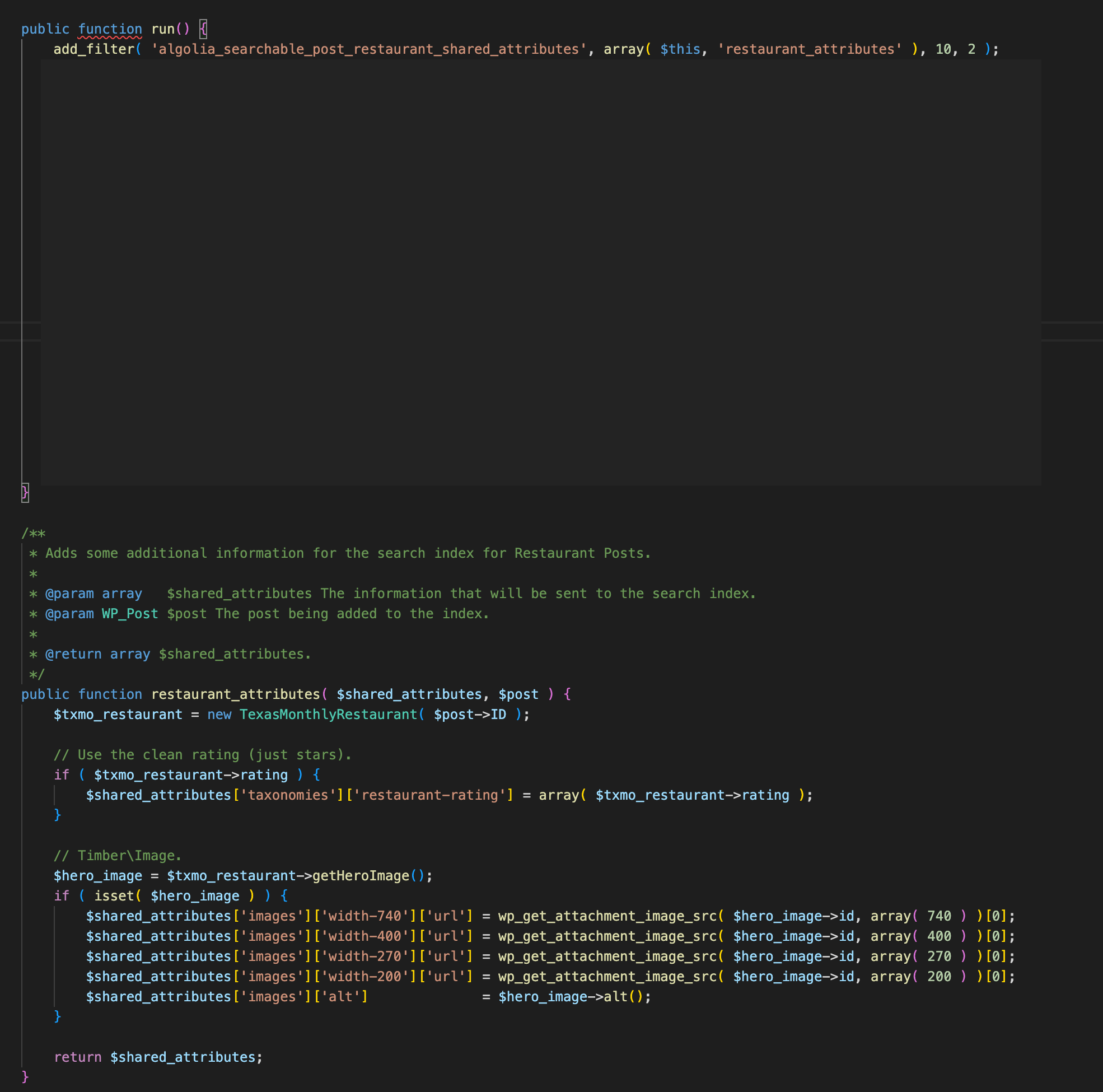Click the squiggly-underlined function keyword
The image size is (1103, 1092).
click(110, 29)
